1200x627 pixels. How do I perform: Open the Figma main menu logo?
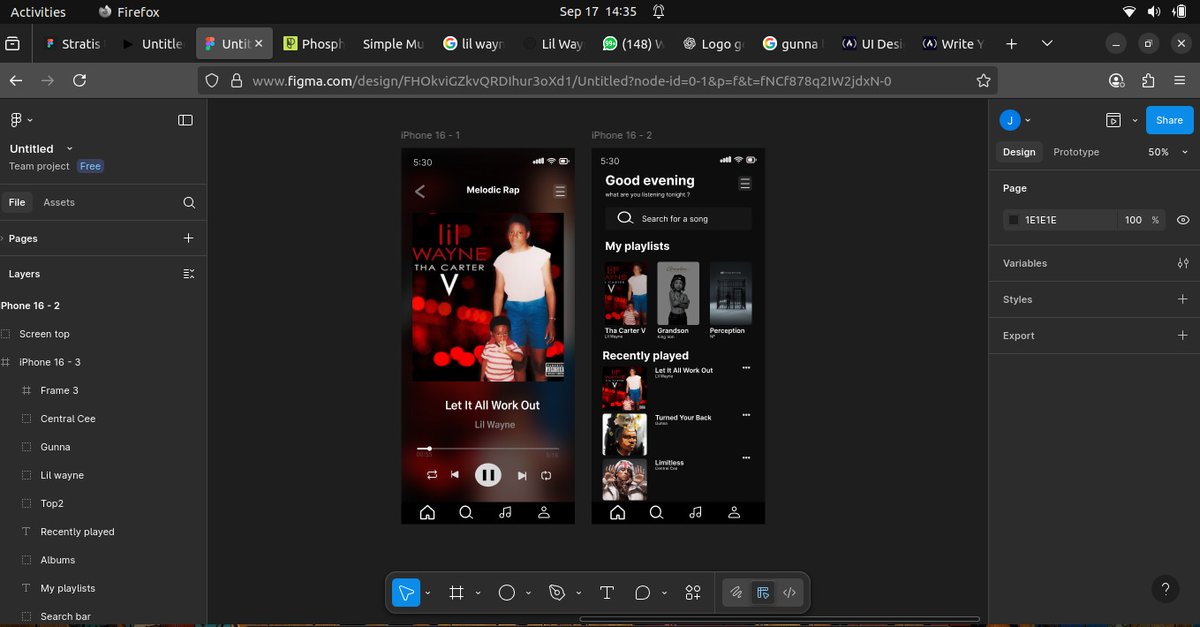tap(16, 120)
